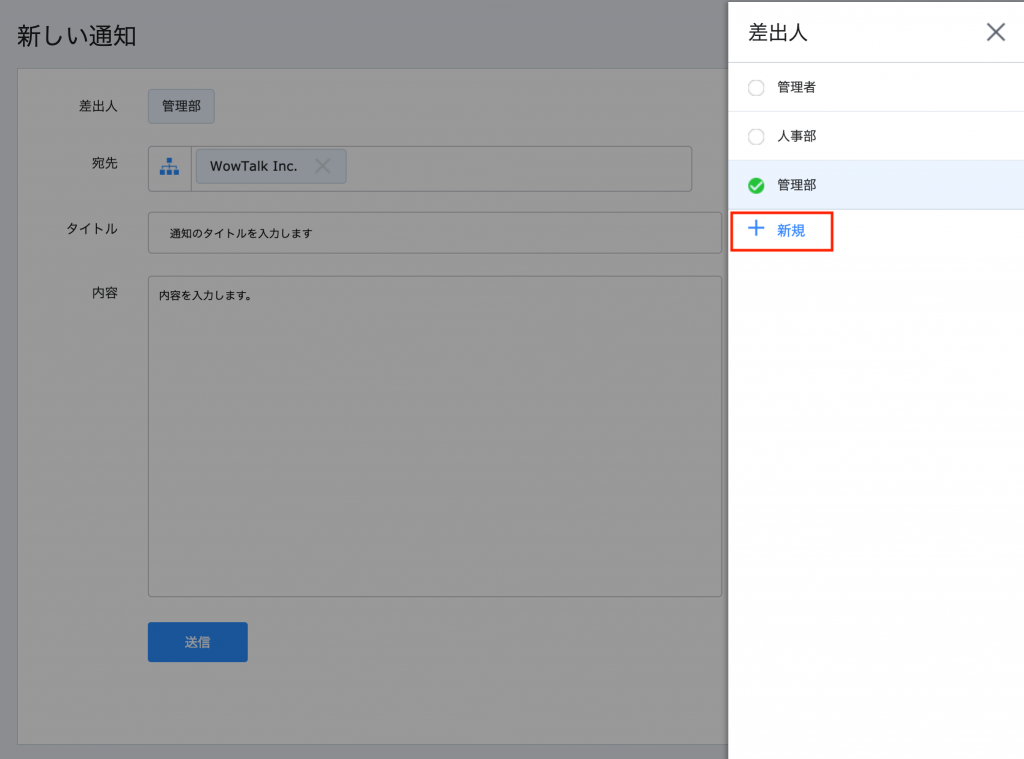1024x759 pixels.
Task: Click the WowTalk Inc. recipient chip
Action: pyautogui.click(x=271, y=166)
